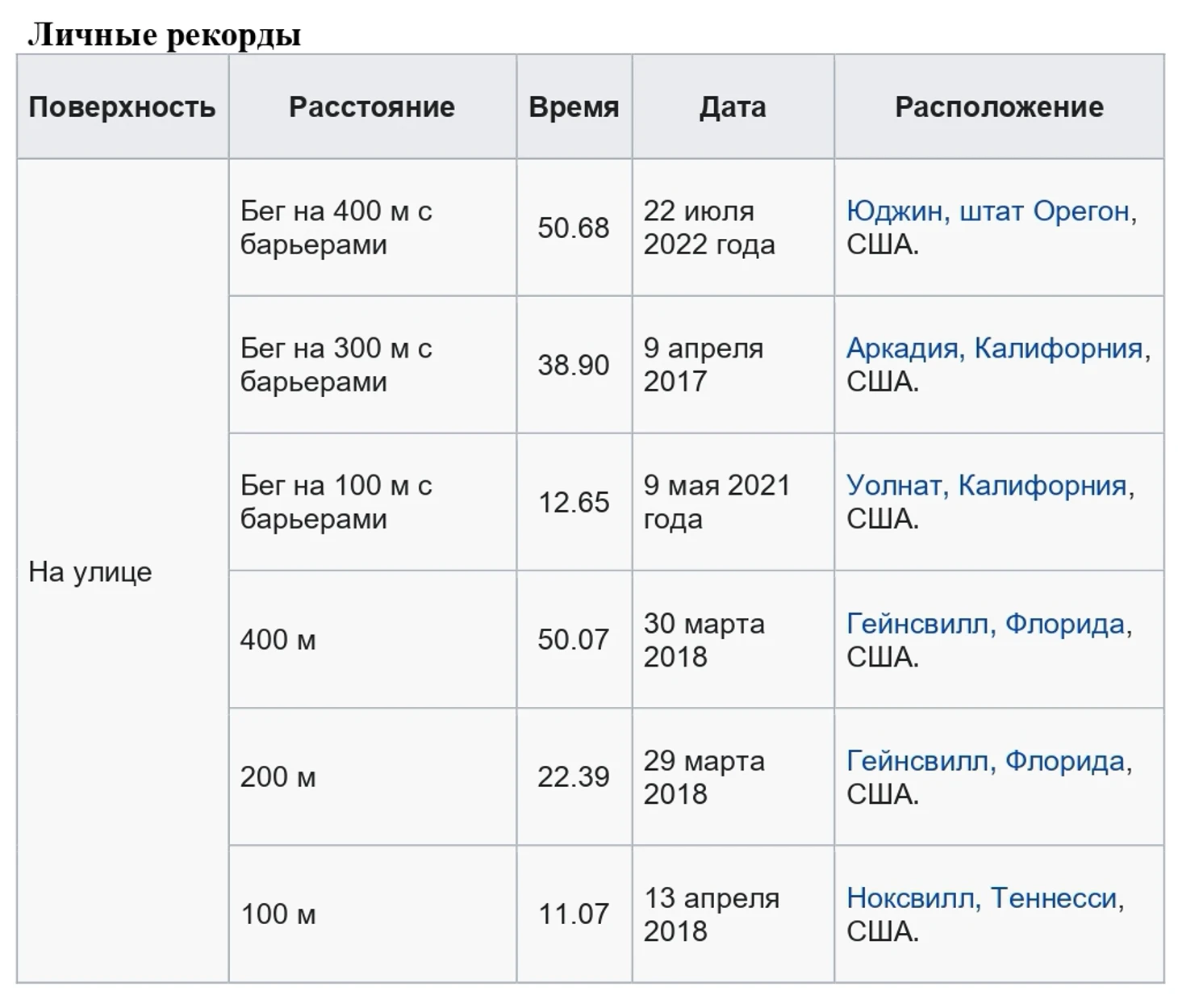
Task: Follow the Уолнат, Калифорния link
Action: pyautogui.click(x=986, y=486)
